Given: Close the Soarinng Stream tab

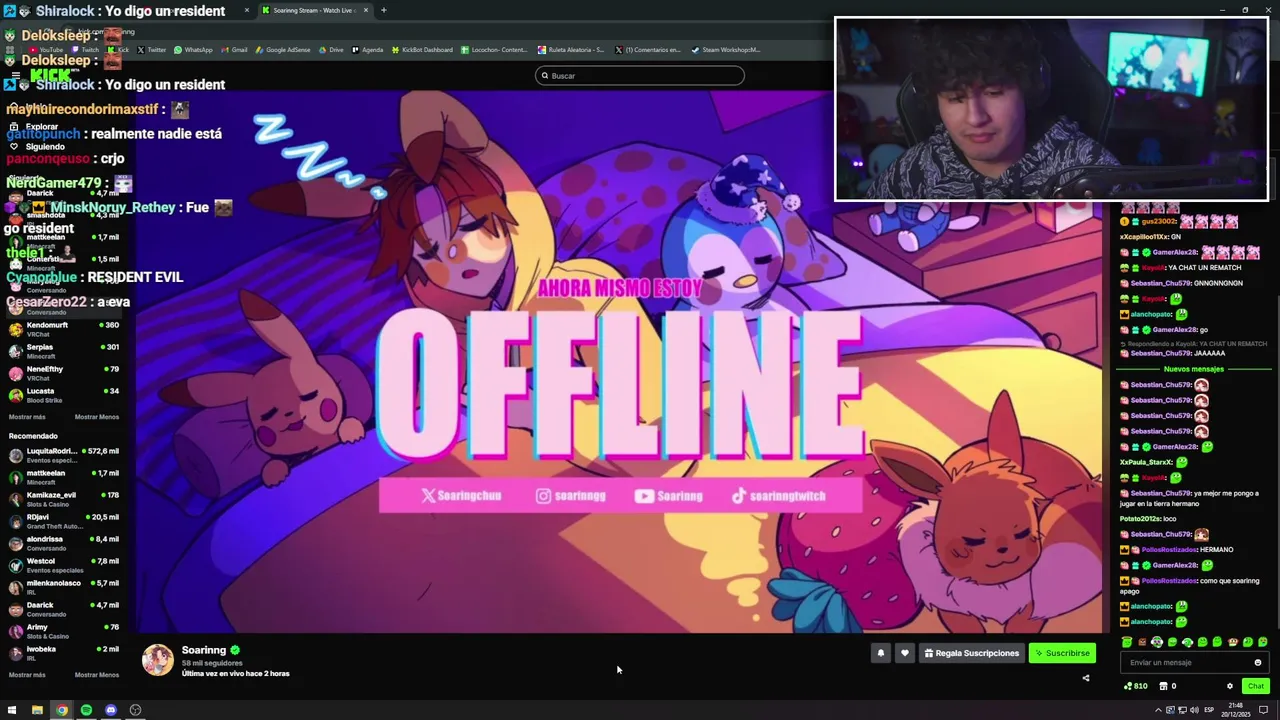Looking at the screenshot, I should [x=366, y=10].
